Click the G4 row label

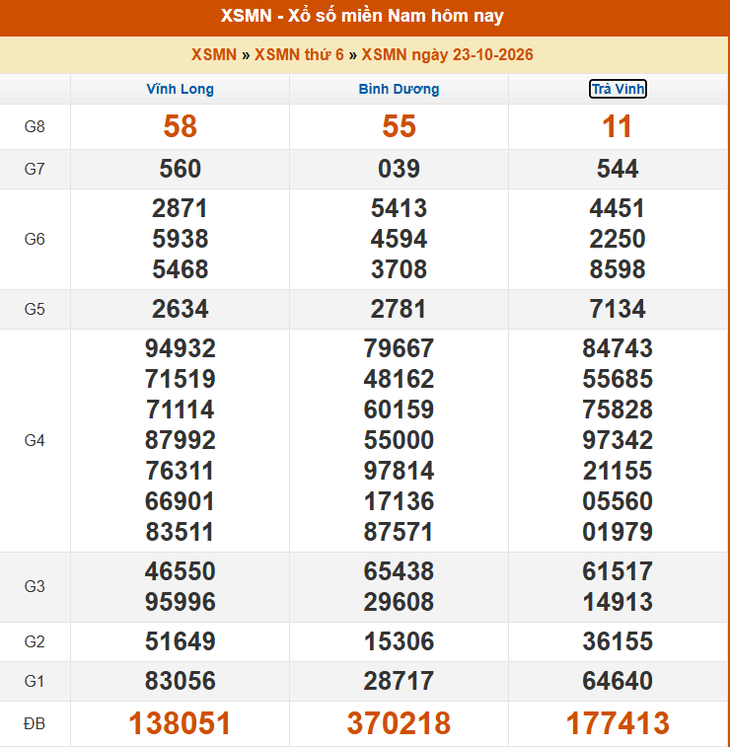pyautogui.click(x=35, y=441)
